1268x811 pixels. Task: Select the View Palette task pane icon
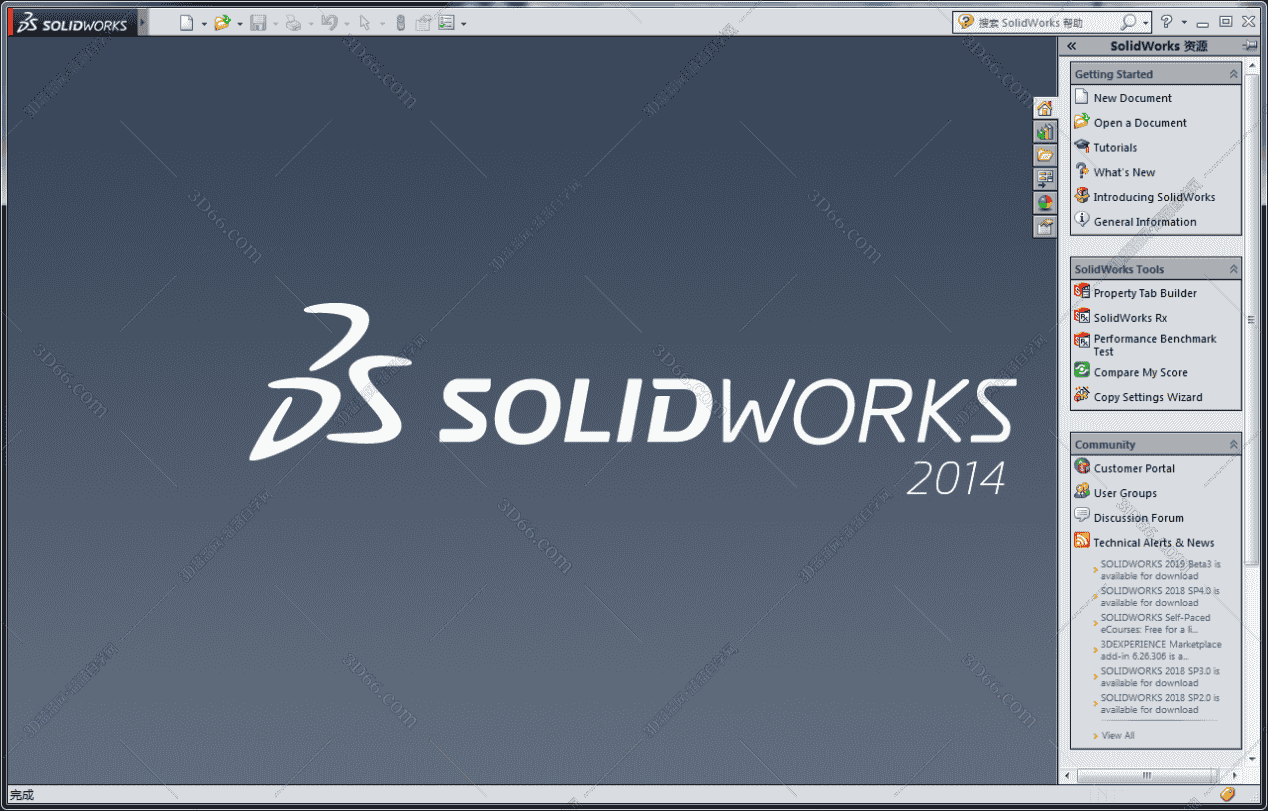[1045, 178]
